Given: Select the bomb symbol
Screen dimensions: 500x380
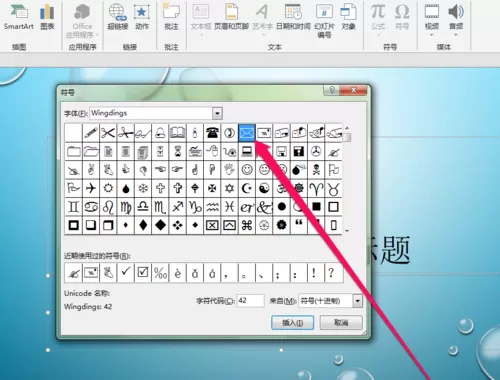Looking at the screenshot, I should 299,170.
